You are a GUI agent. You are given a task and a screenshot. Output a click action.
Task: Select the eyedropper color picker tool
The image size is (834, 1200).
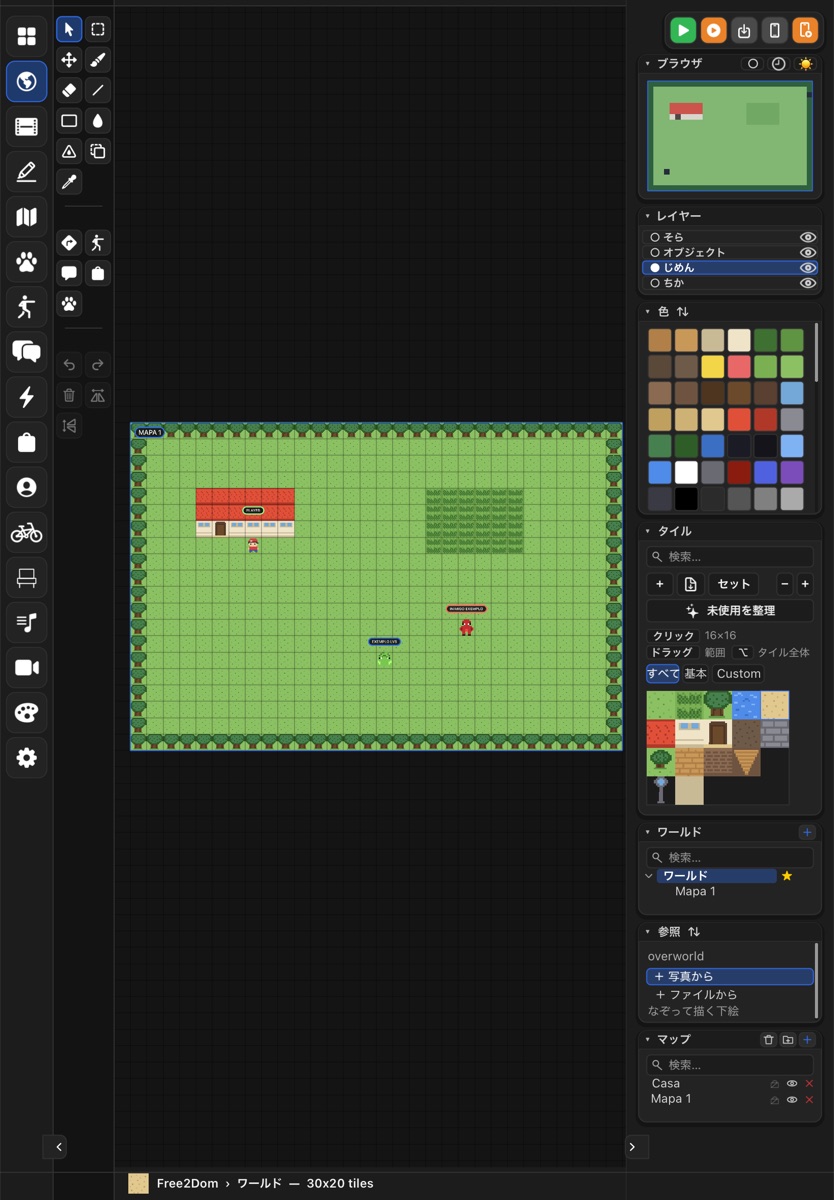[69, 182]
